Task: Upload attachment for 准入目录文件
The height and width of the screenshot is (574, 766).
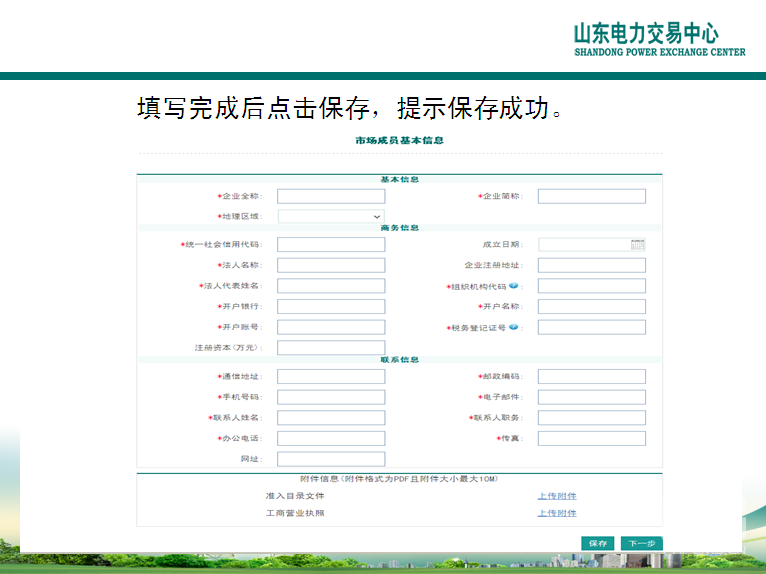Action: pos(557,496)
